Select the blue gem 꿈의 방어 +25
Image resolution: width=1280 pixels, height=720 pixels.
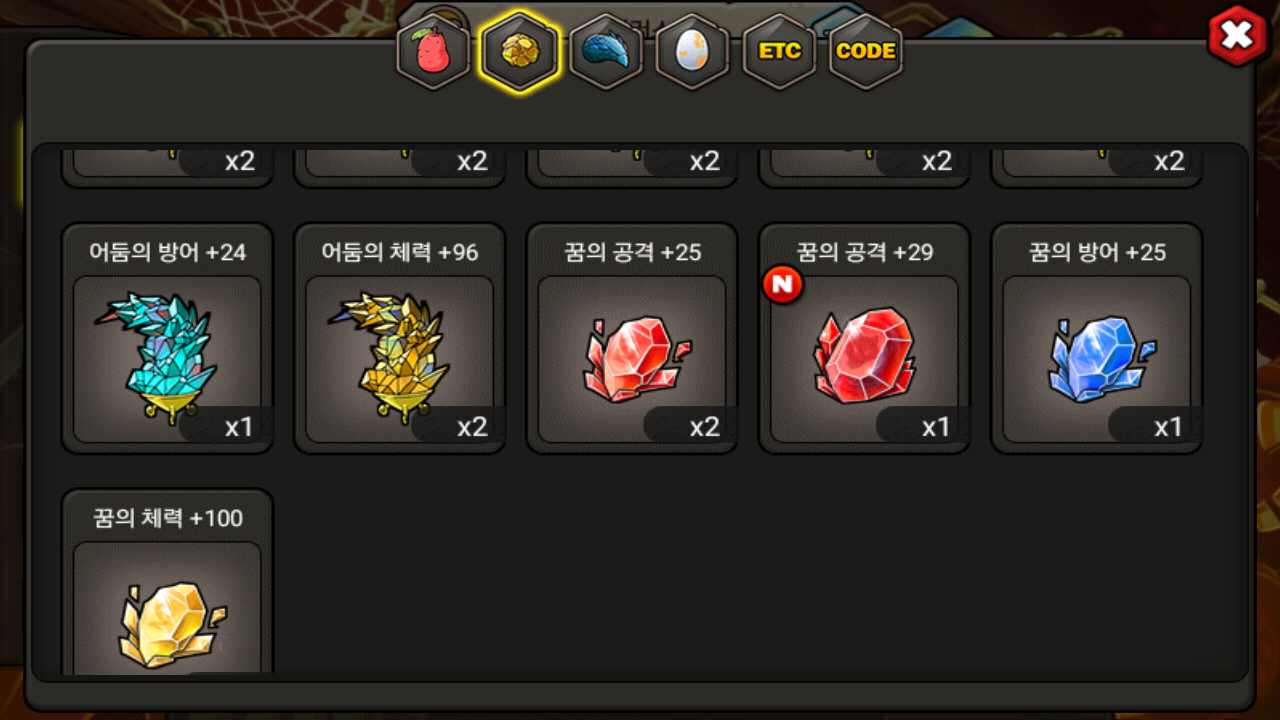pos(1097,338)
